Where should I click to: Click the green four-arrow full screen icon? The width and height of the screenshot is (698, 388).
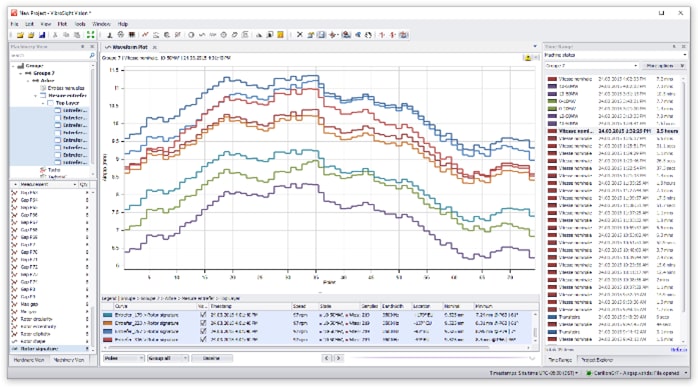point(90,35)
